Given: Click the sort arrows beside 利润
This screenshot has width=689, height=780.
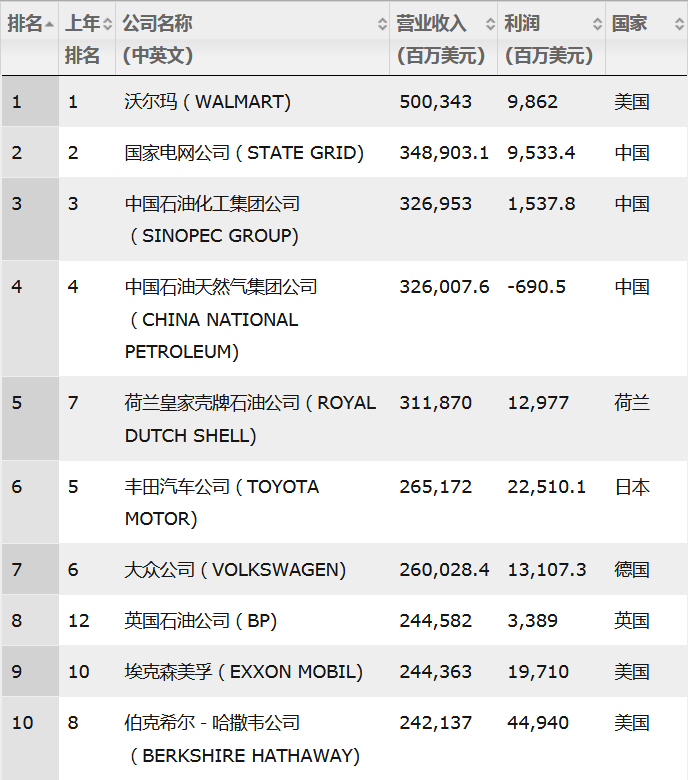Looking at the screenshot, I should (x=598, y=24).
